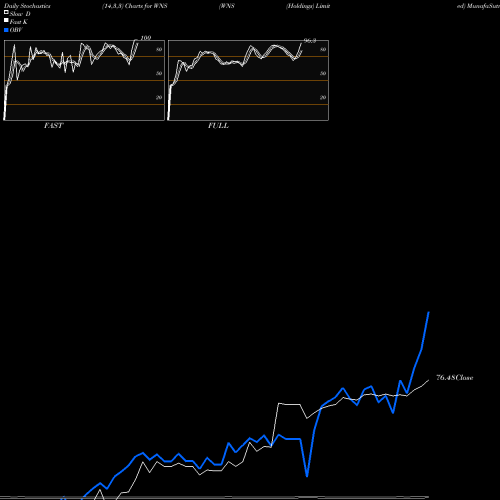Click the 76.48 Close price label
The height and width of the screenshot is (500, 500).
coord(455,378)
